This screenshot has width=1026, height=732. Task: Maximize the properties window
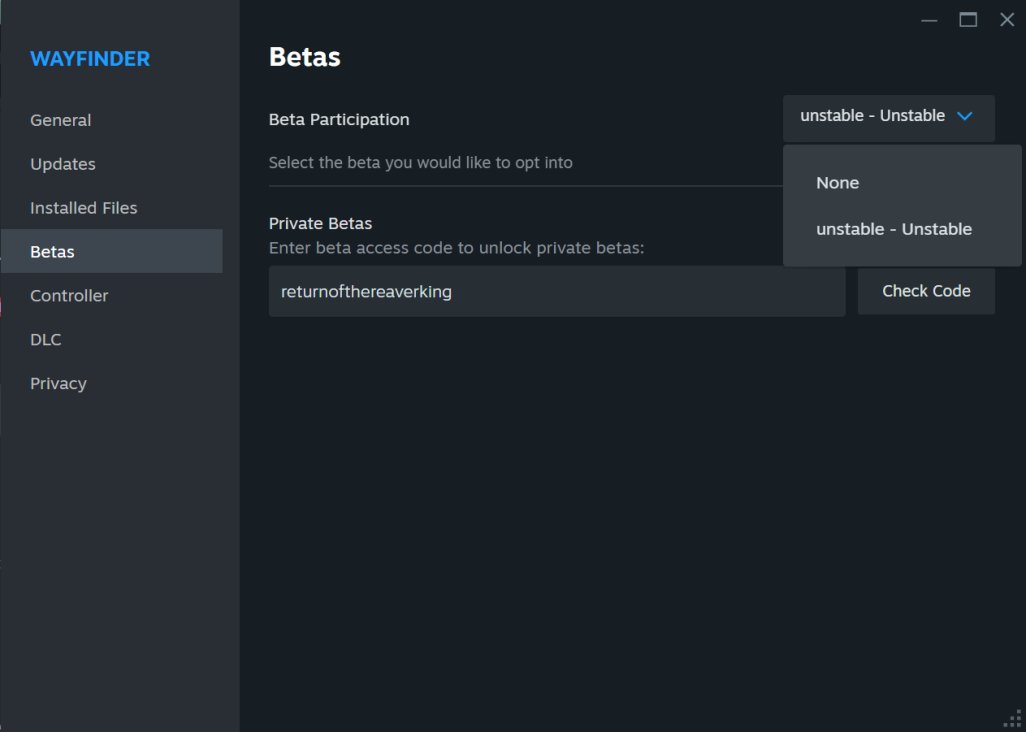click(968, 20)
